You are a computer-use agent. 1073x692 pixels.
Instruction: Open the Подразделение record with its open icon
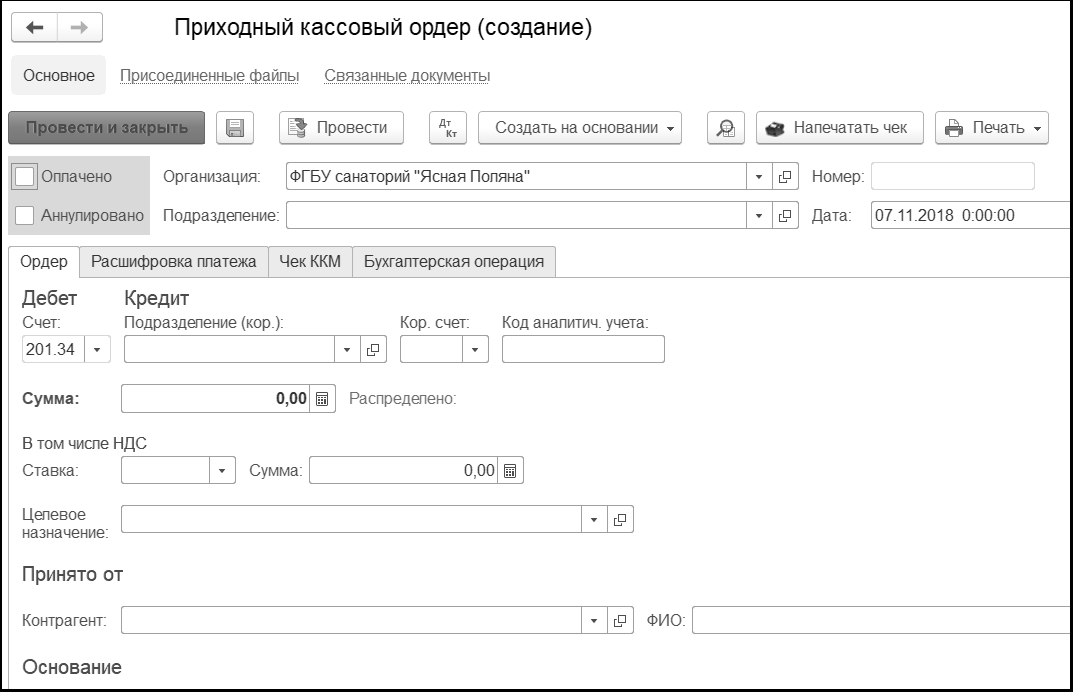(785, 216)
